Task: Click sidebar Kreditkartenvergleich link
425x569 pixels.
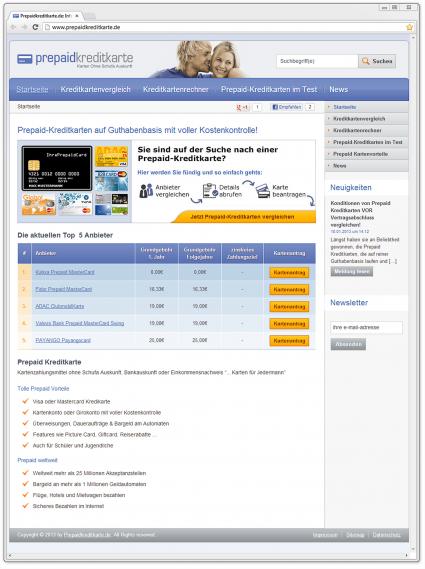Action: point(359,119)
